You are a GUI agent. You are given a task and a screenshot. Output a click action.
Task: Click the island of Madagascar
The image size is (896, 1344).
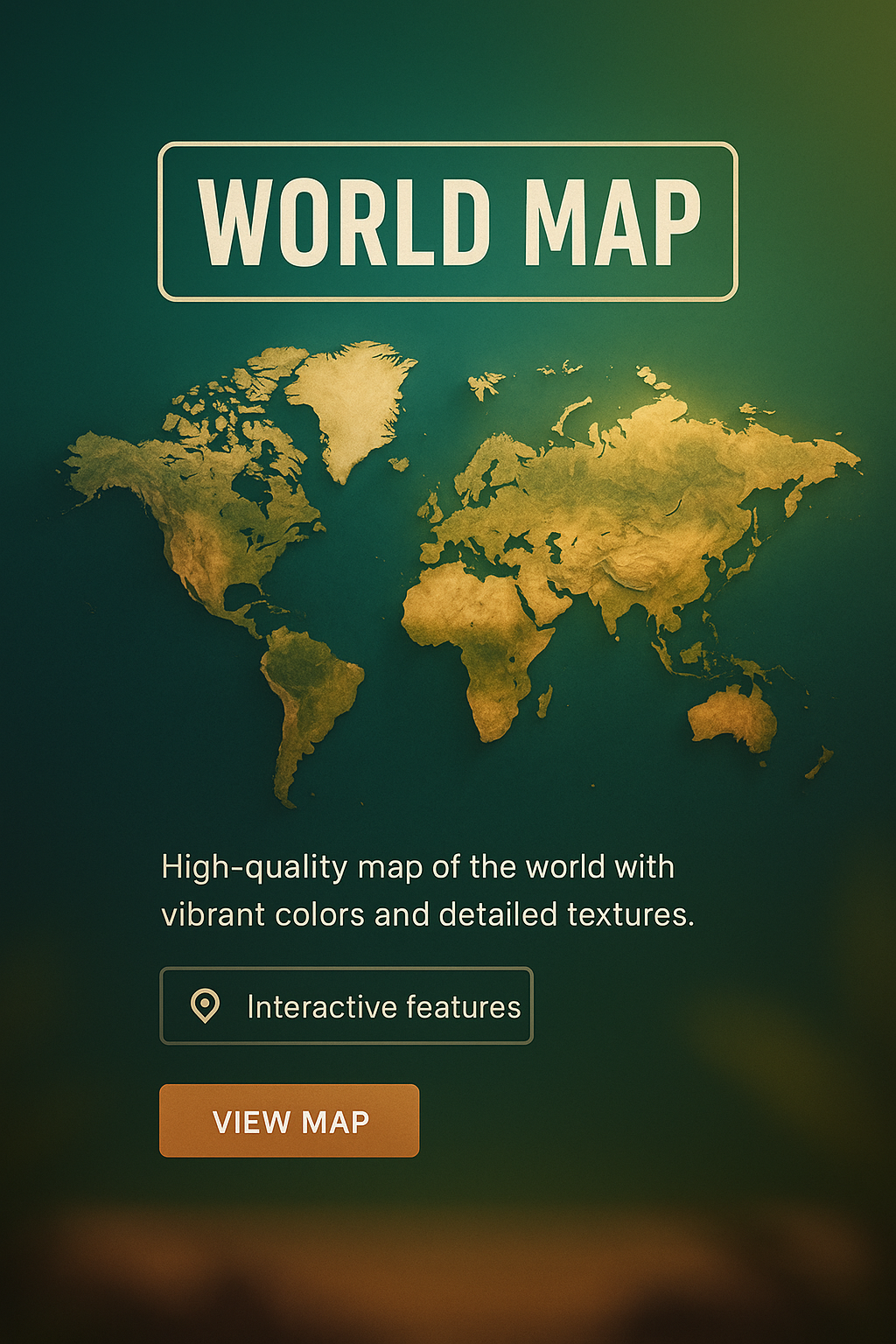click(x=544, y=702)
